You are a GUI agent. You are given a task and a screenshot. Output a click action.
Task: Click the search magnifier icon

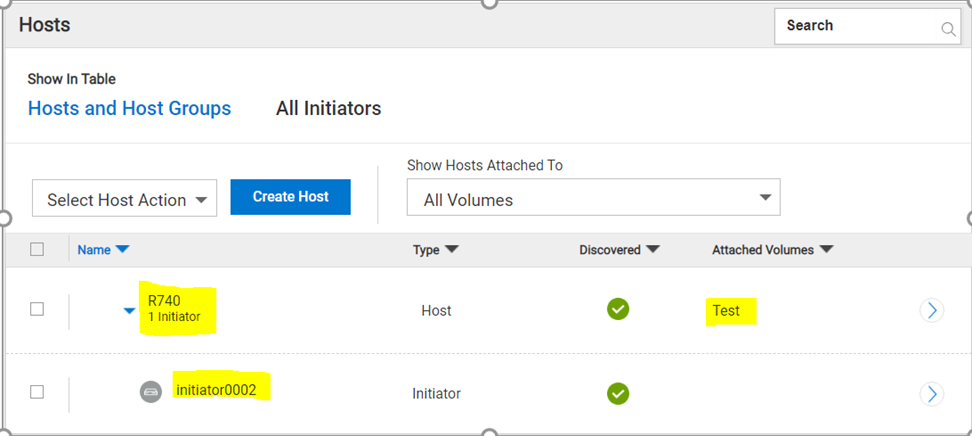pos(948,29)
